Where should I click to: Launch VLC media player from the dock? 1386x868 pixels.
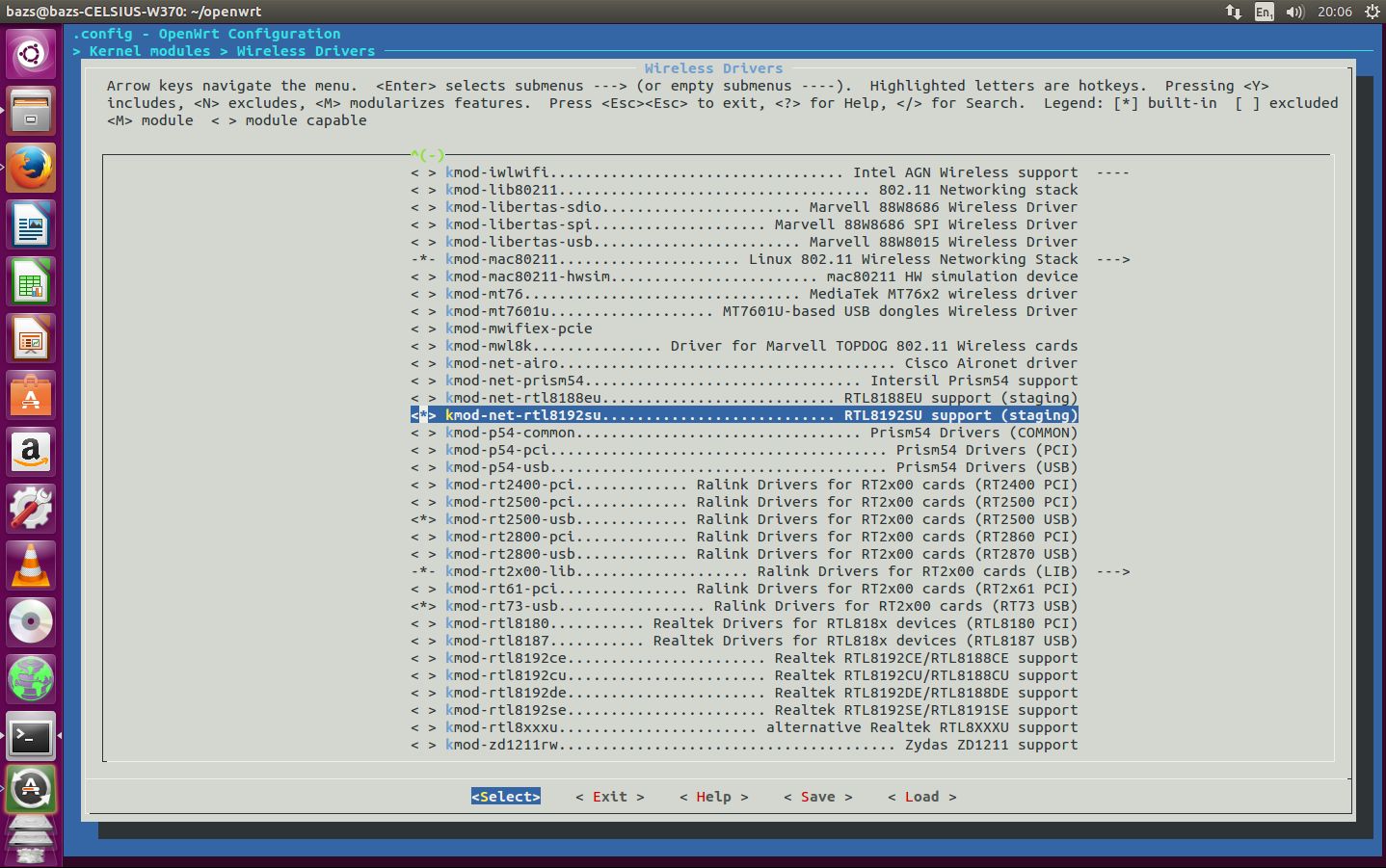click(x=31, y=566)
